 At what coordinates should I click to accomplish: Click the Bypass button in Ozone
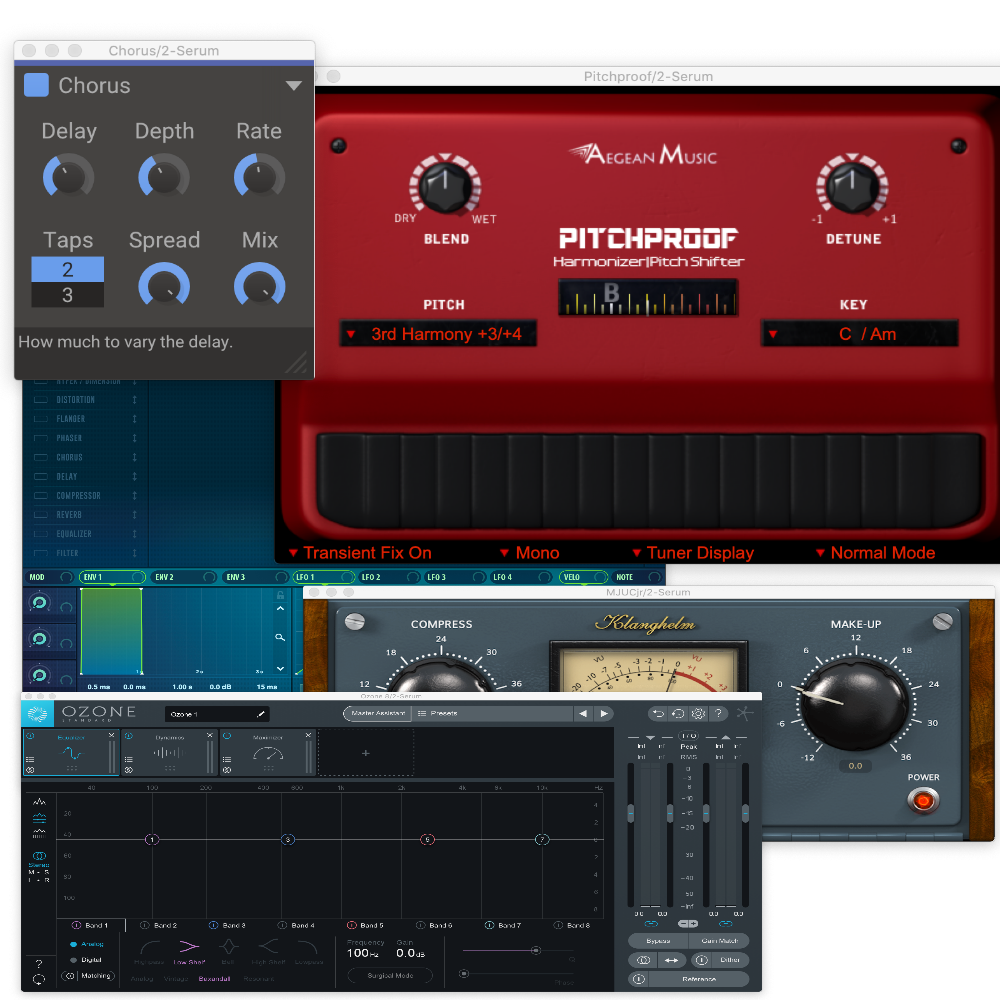coord(657,941)
